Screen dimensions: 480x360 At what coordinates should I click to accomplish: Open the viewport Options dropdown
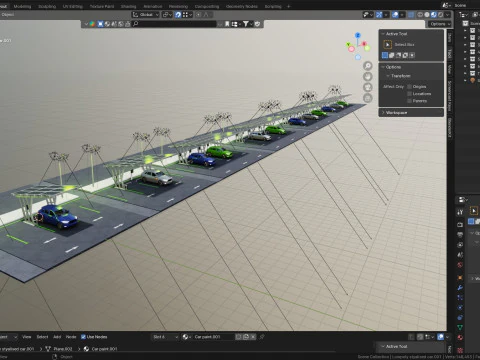click(x=440, y=24)
